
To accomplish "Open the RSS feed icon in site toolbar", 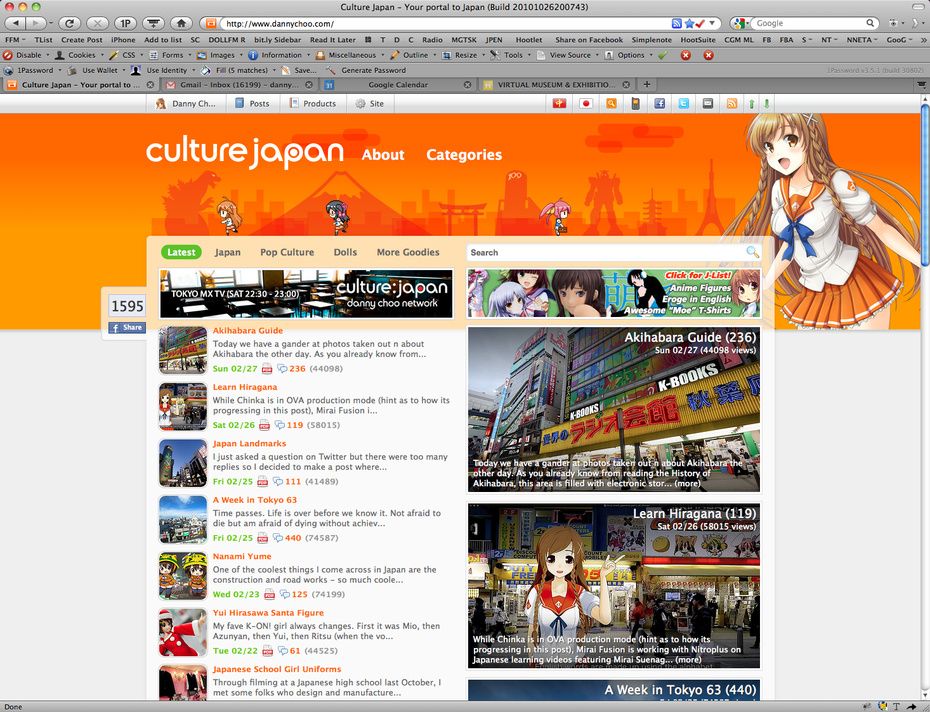I will (x=731, y=103).
